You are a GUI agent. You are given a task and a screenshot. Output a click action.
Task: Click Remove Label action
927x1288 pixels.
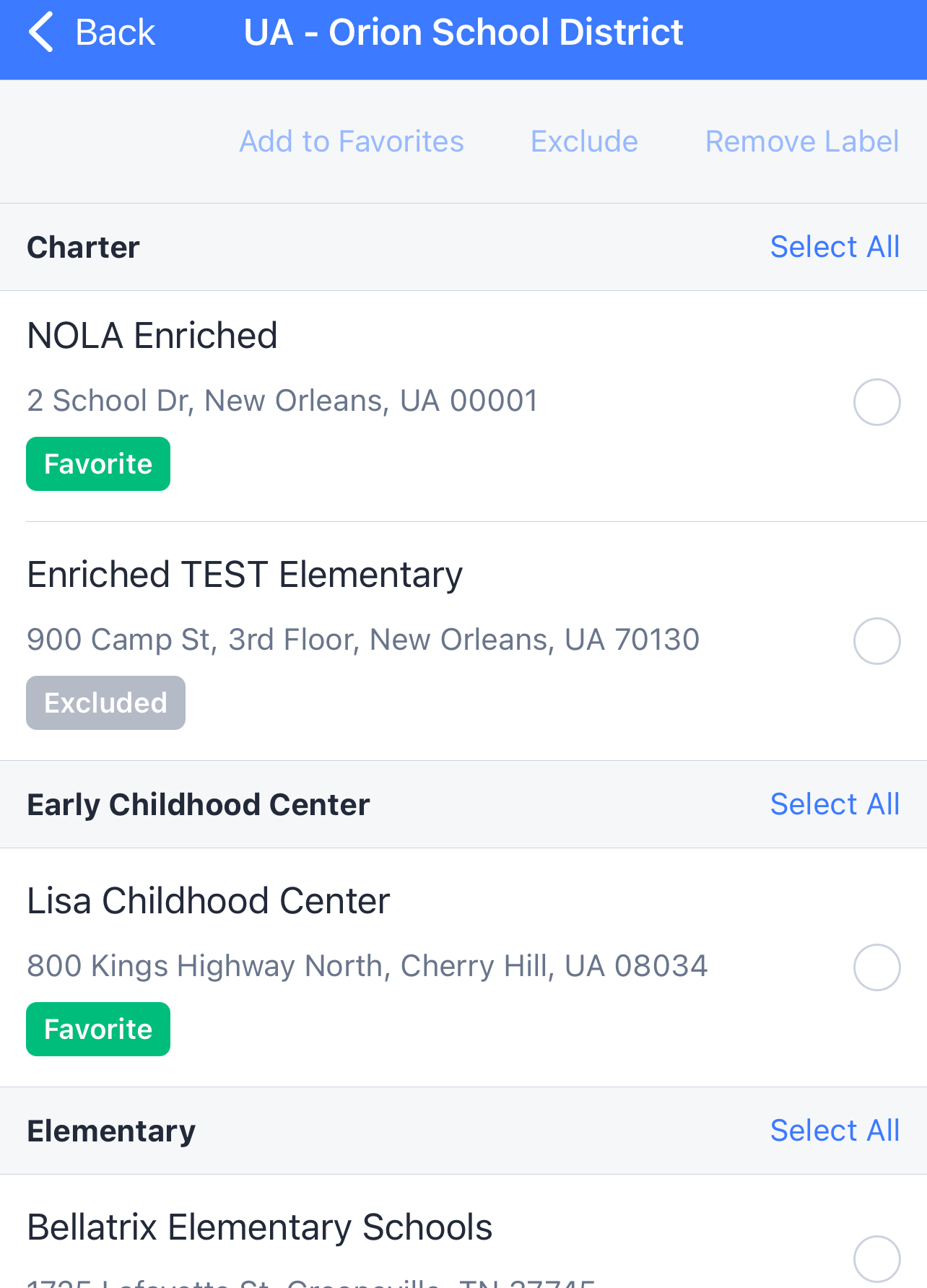click(802, 142)
